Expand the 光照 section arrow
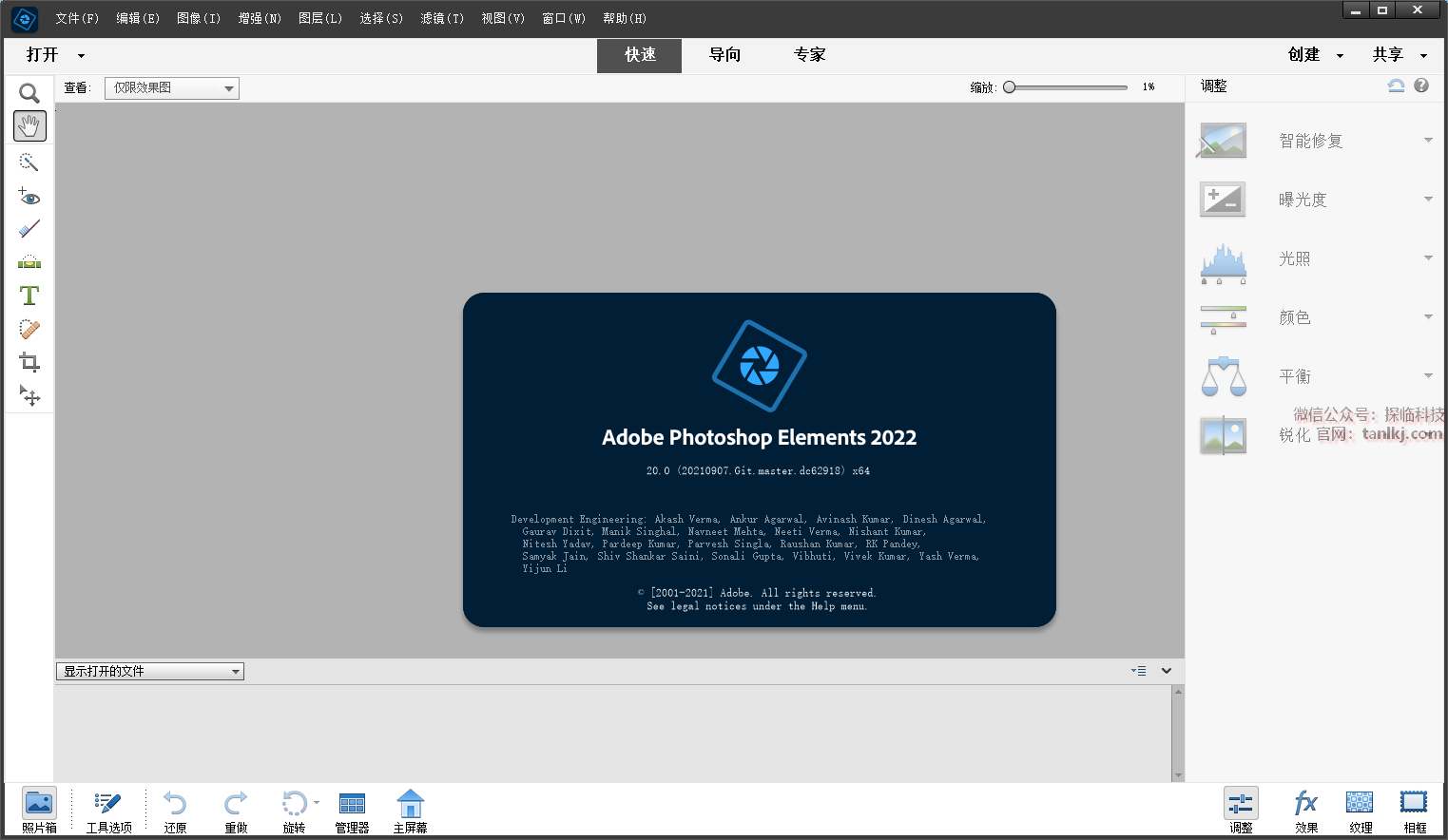 coord(1428,258)
